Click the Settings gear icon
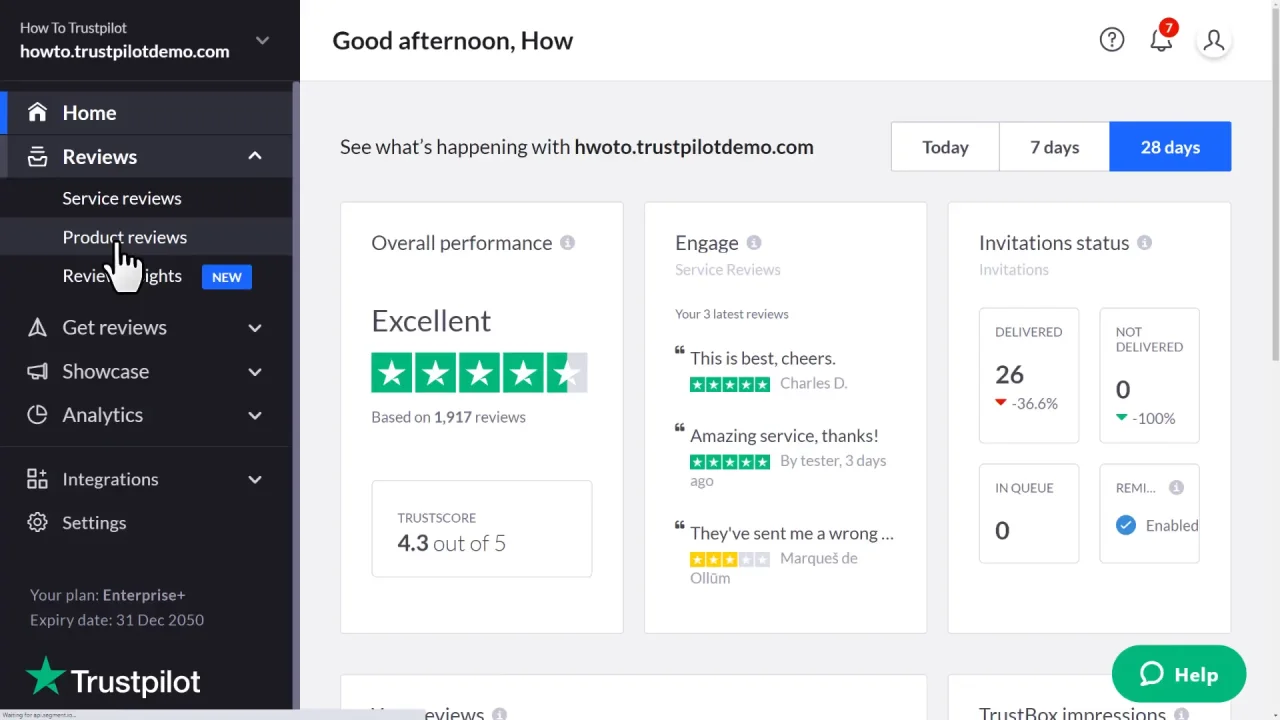The image size is (1280, 720). point(37,523)
